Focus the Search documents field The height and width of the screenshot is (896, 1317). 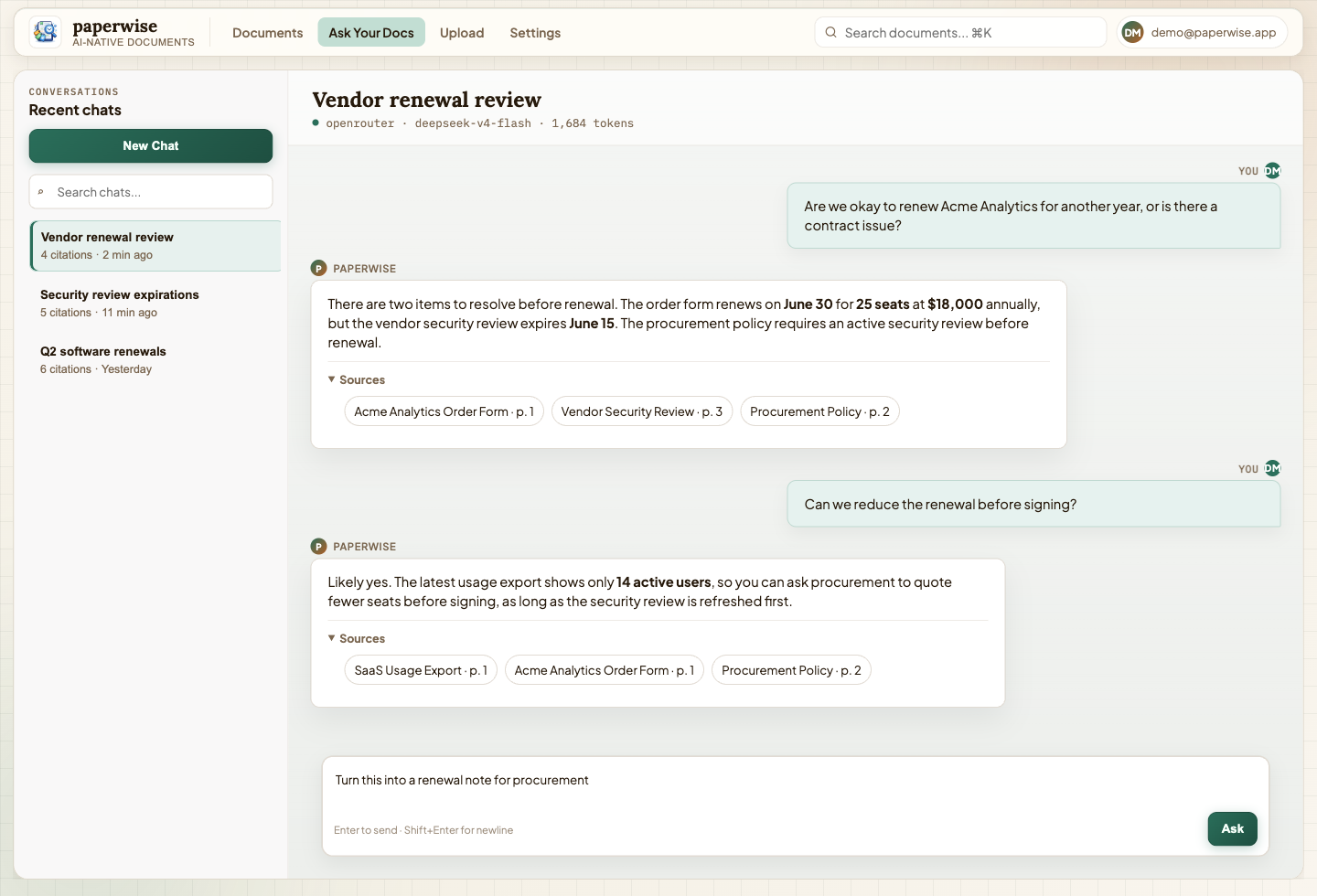960,33
